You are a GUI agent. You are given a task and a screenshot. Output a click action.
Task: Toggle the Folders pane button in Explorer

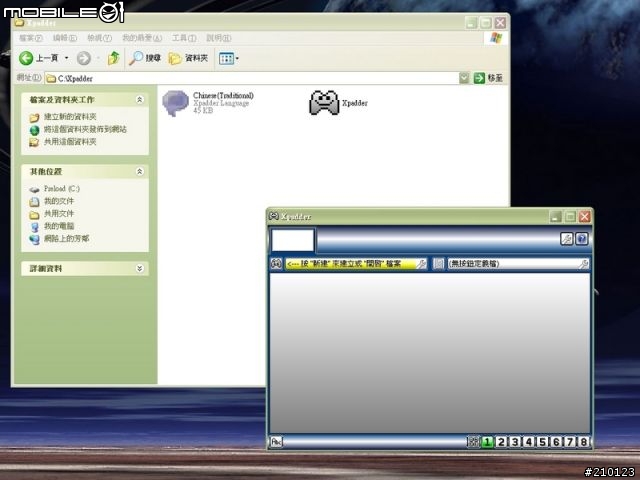(188, 58)
